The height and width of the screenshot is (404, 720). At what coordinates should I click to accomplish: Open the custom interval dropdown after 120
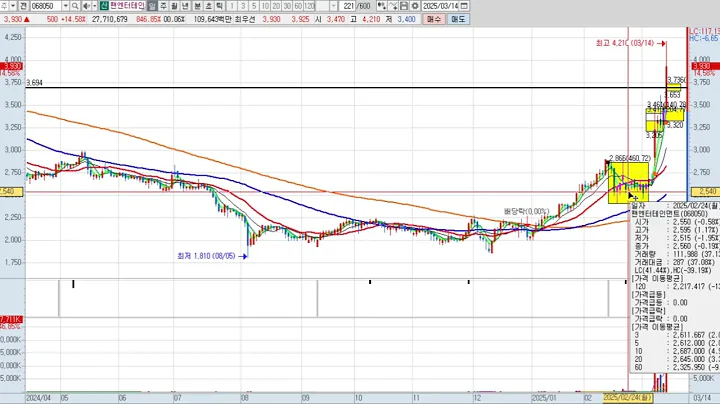tap(334, 6)
